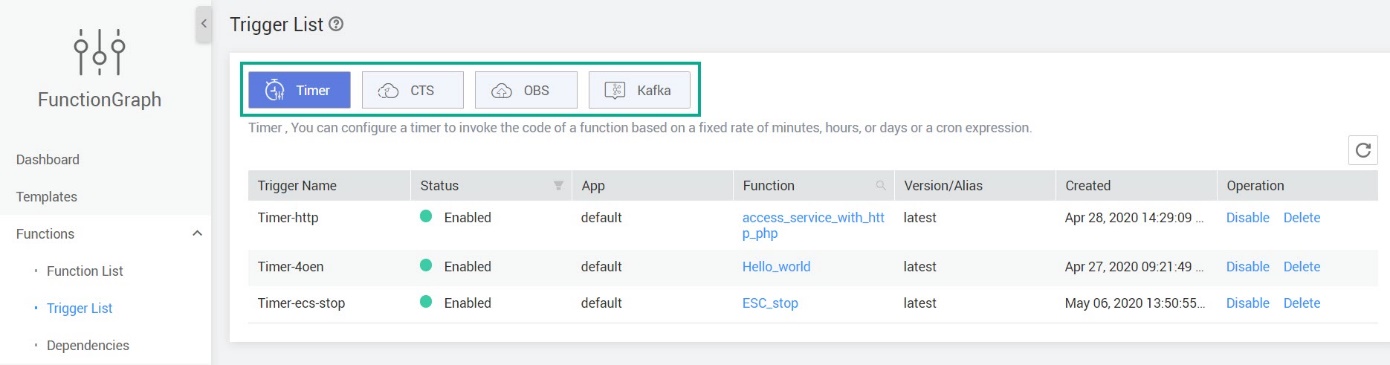Click Enabled status of Timer-ecs-stop
Screen dimensions: 1390x365
467,303
